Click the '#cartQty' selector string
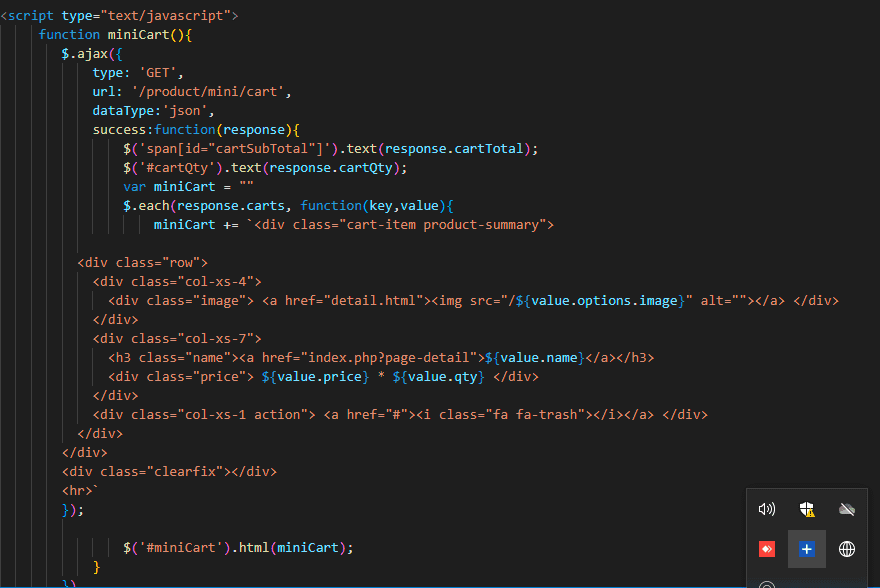Screen dimensions: 880x588 [x=166, y=167]
